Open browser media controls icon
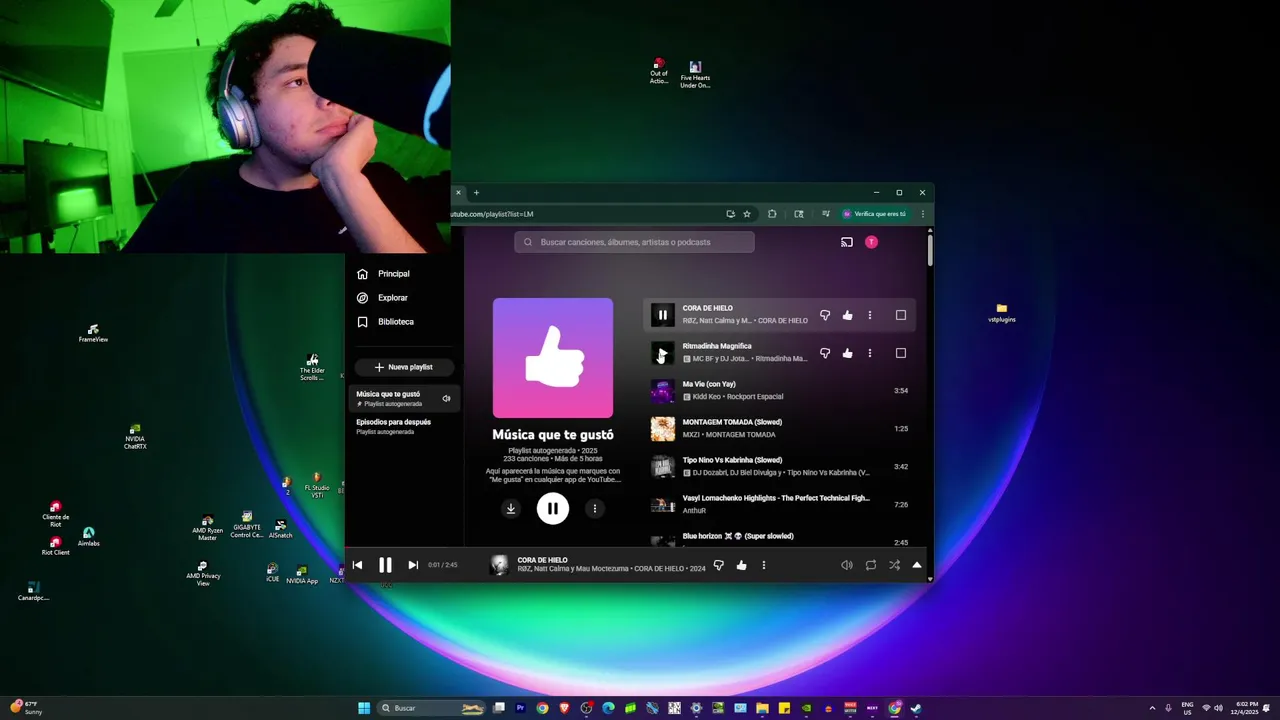The height and width of the screenshot is (720, 1280). pos(825,214)
